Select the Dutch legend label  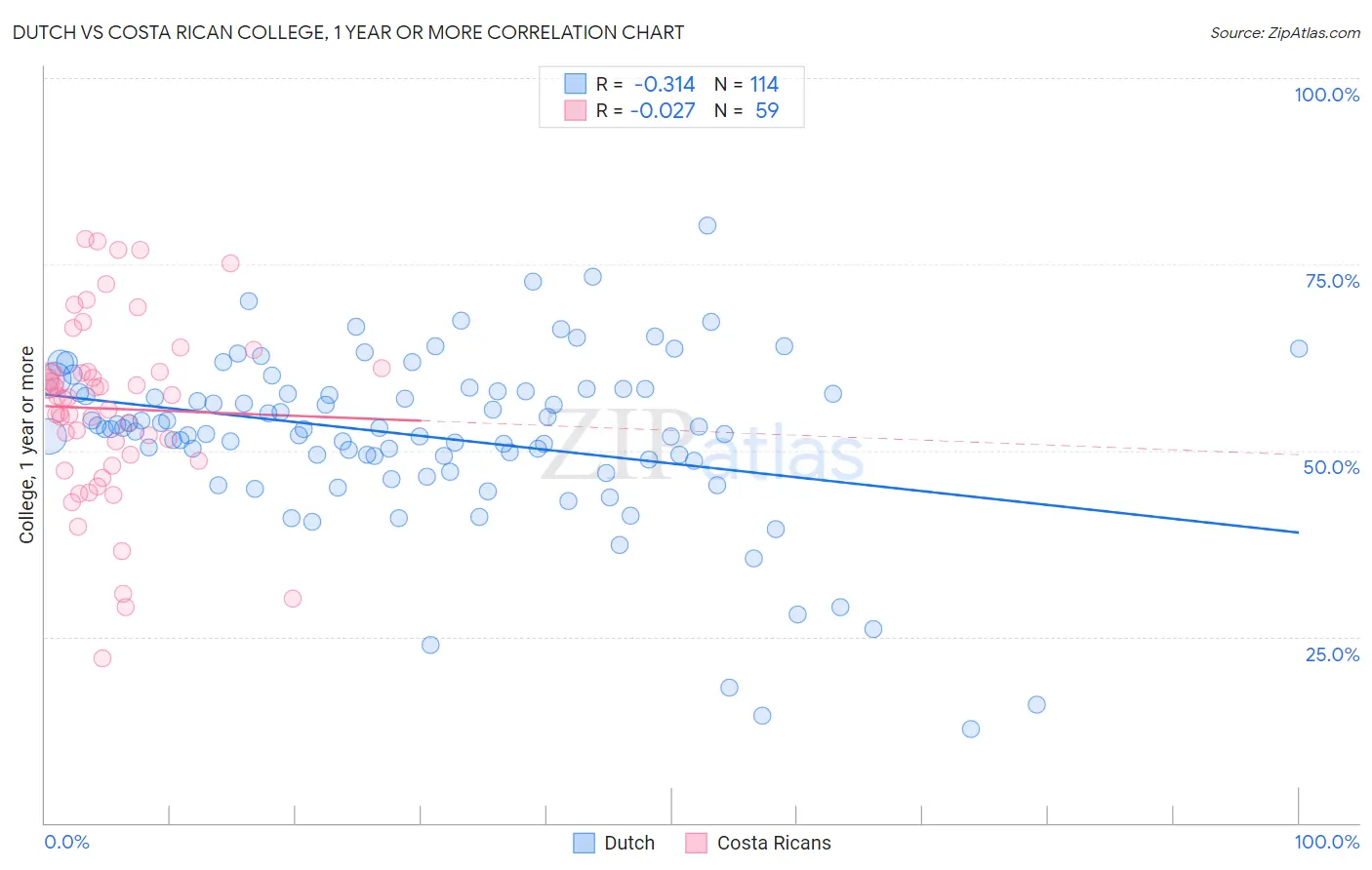coord(629,843)
